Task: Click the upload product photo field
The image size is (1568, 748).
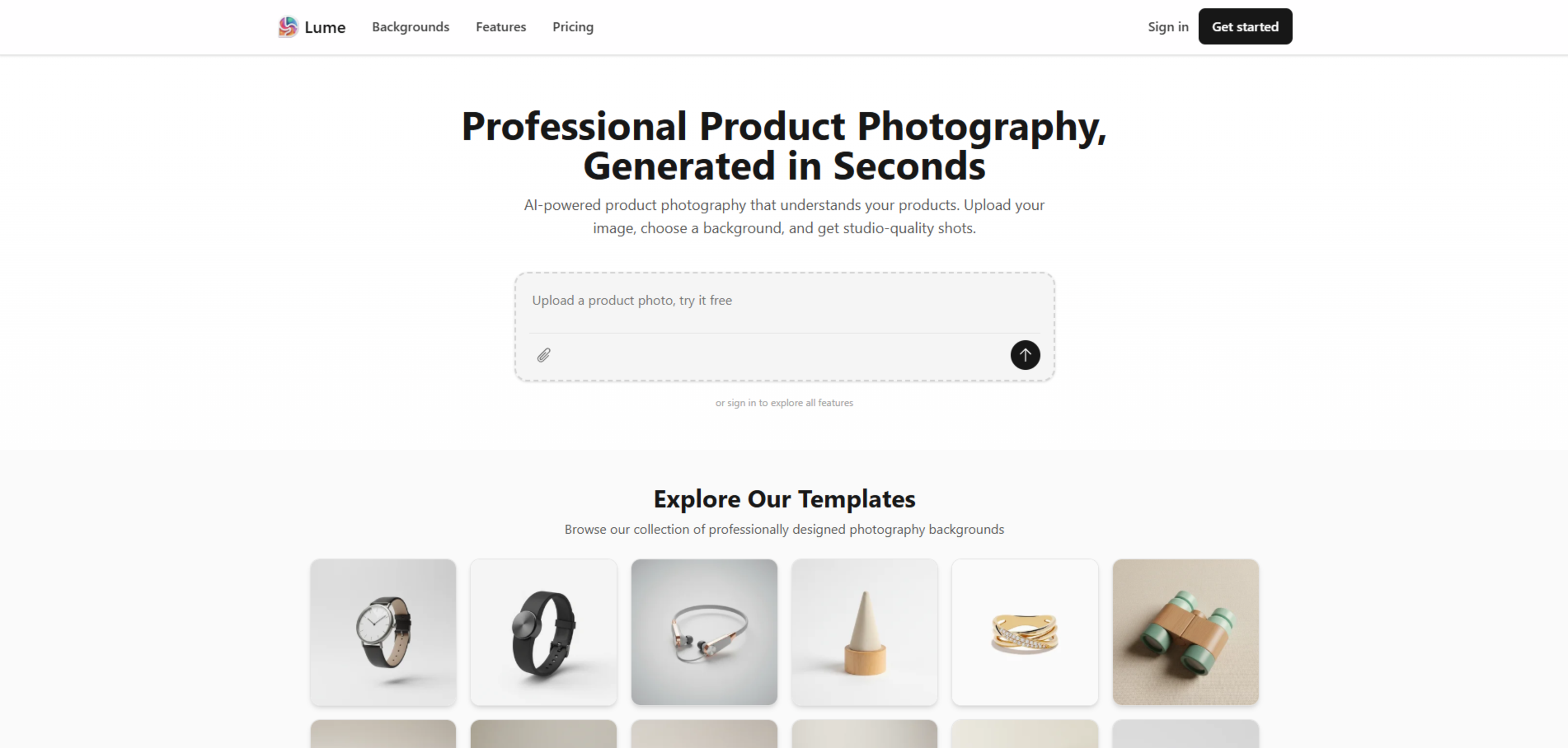Action: (784, 301)
